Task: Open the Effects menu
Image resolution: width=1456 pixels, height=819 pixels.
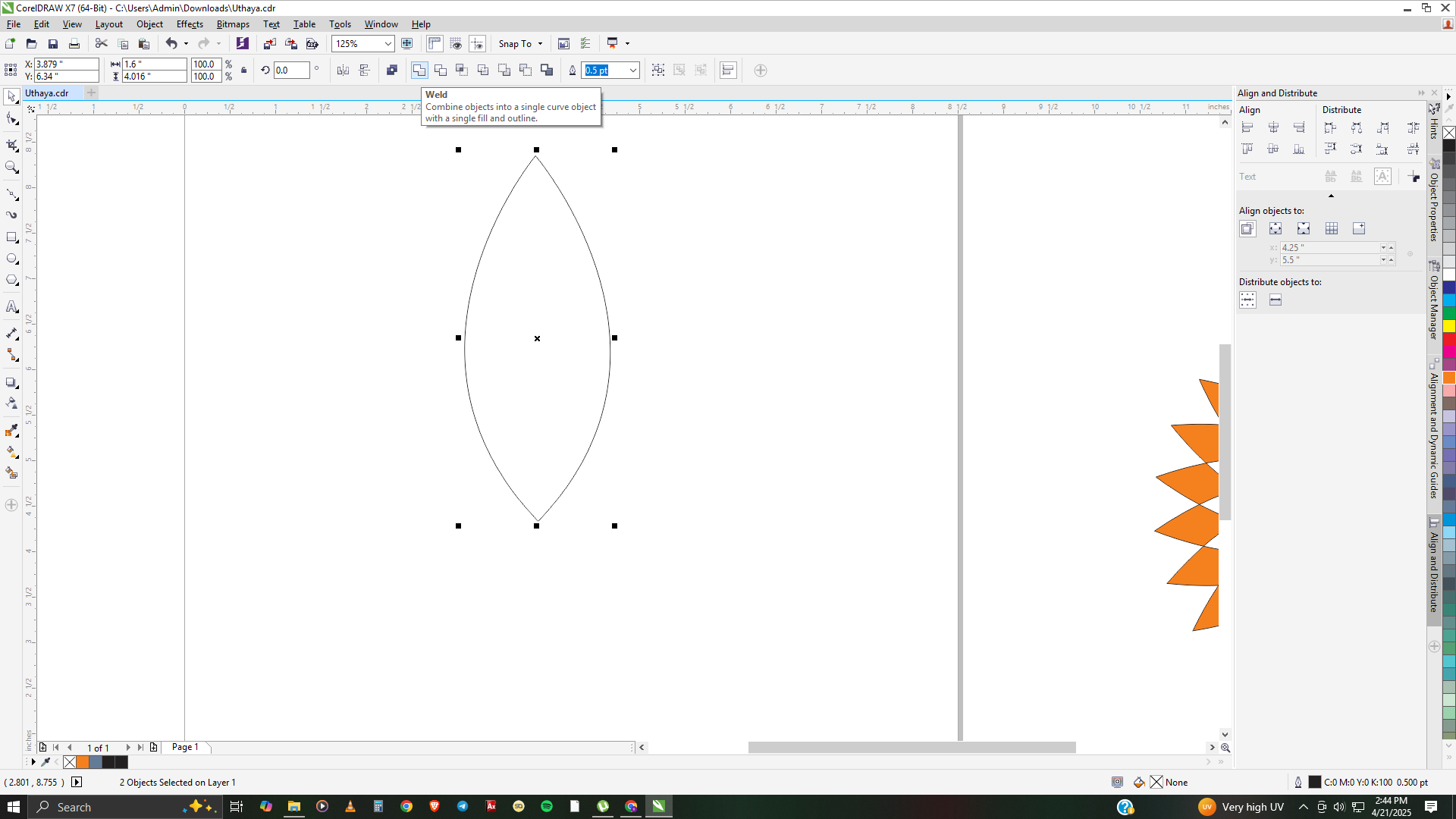Action: tap(190, 24)
